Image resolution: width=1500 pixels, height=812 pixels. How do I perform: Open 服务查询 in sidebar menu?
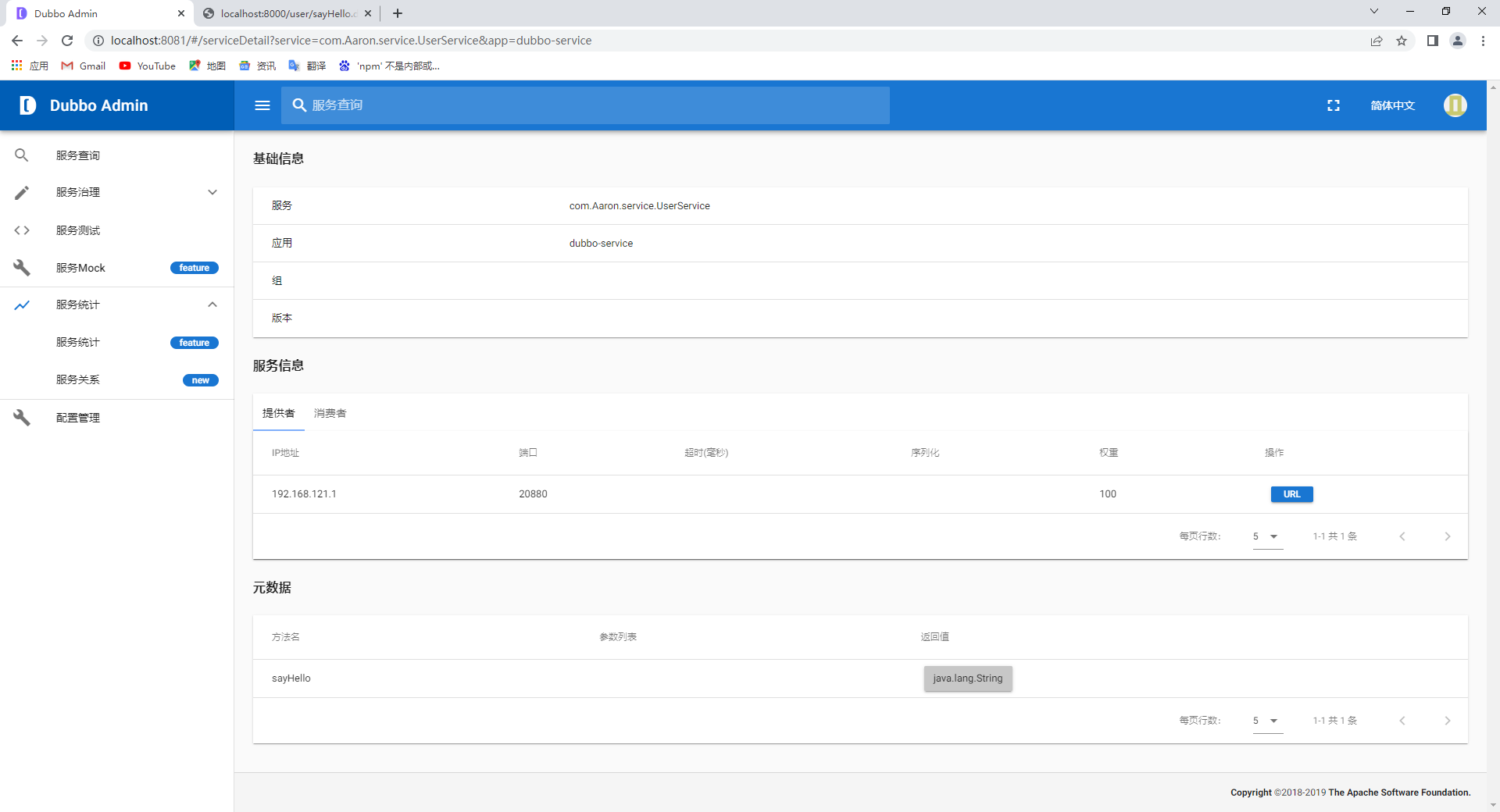click(x=117, y=155)
